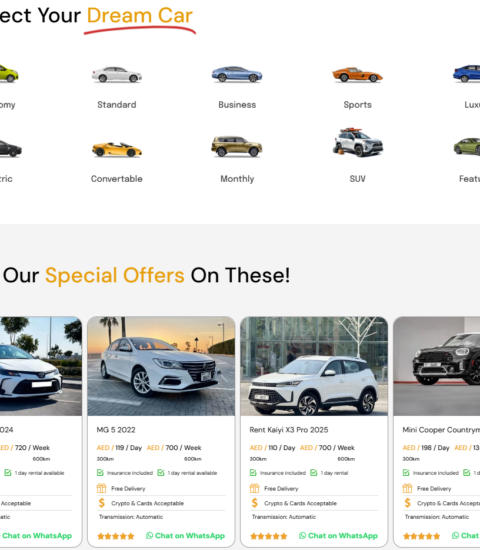Screen dimensions: 480x550
Task: Choose the blue Business car icon
Action: (237, 74)
